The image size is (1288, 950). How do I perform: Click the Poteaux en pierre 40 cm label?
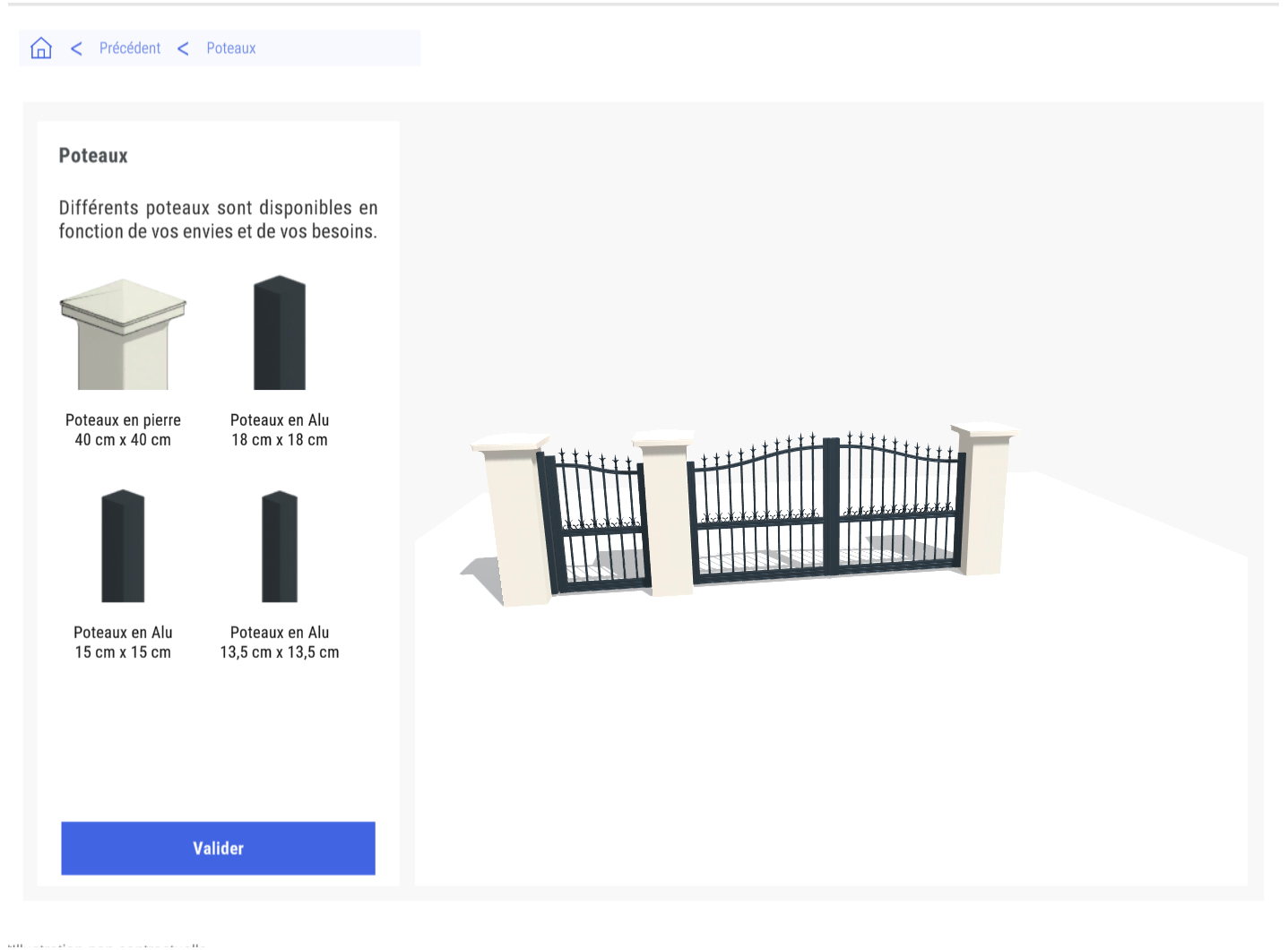[123, 430]
